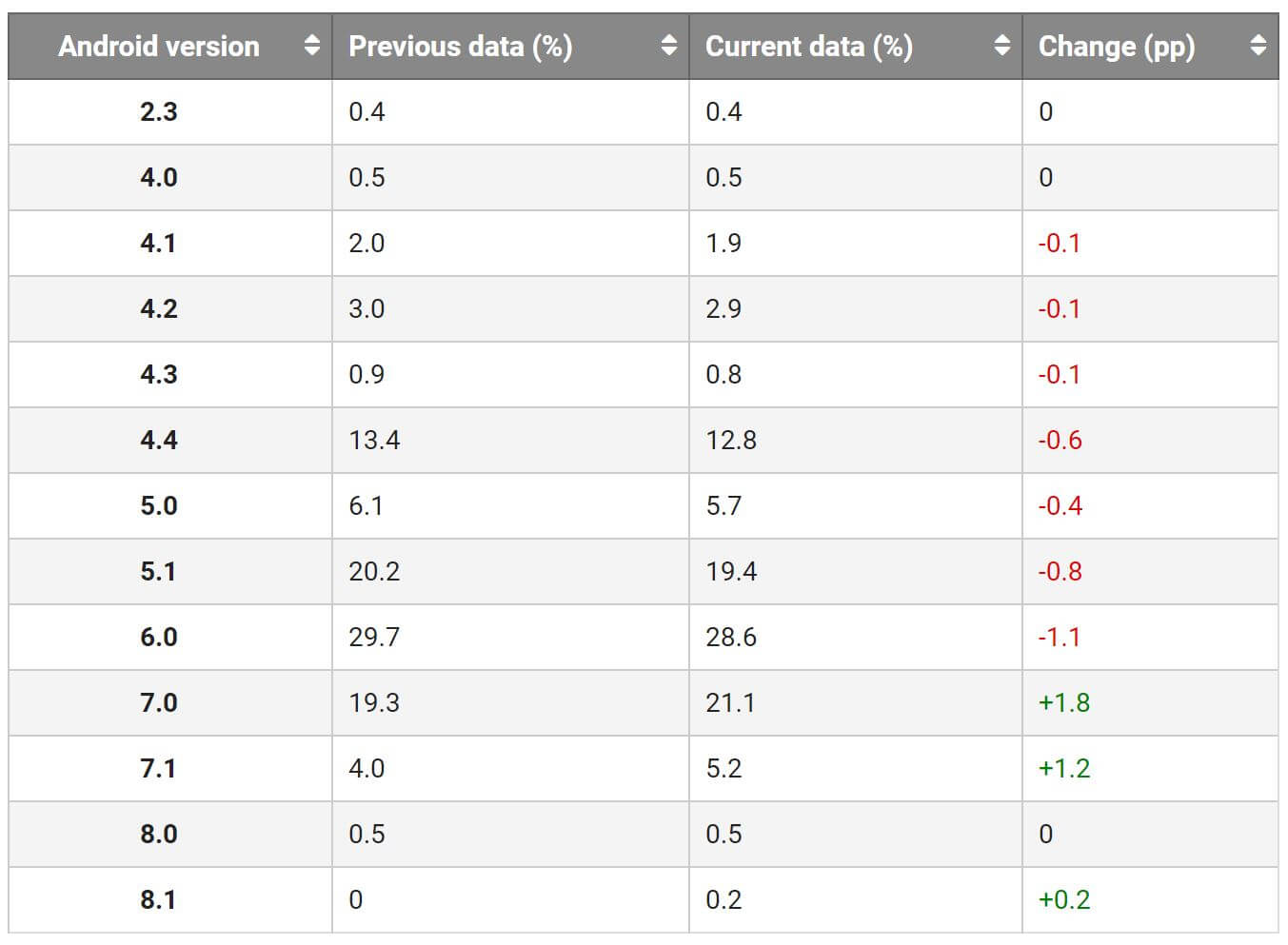Click the Change (pp) sort arrows icon

pyautogui.click(x=1258, y=46)
